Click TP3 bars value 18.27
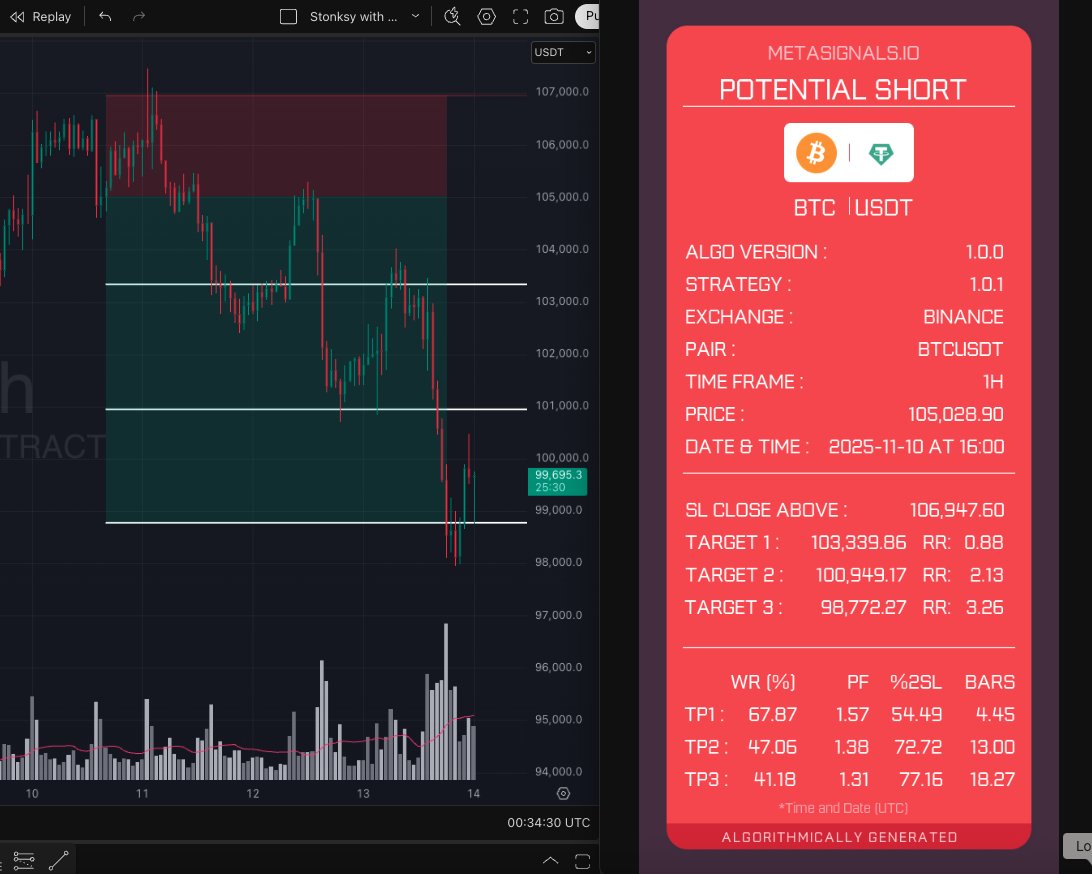This screenshot has width=1092, height=874. [x=992, y=779]
